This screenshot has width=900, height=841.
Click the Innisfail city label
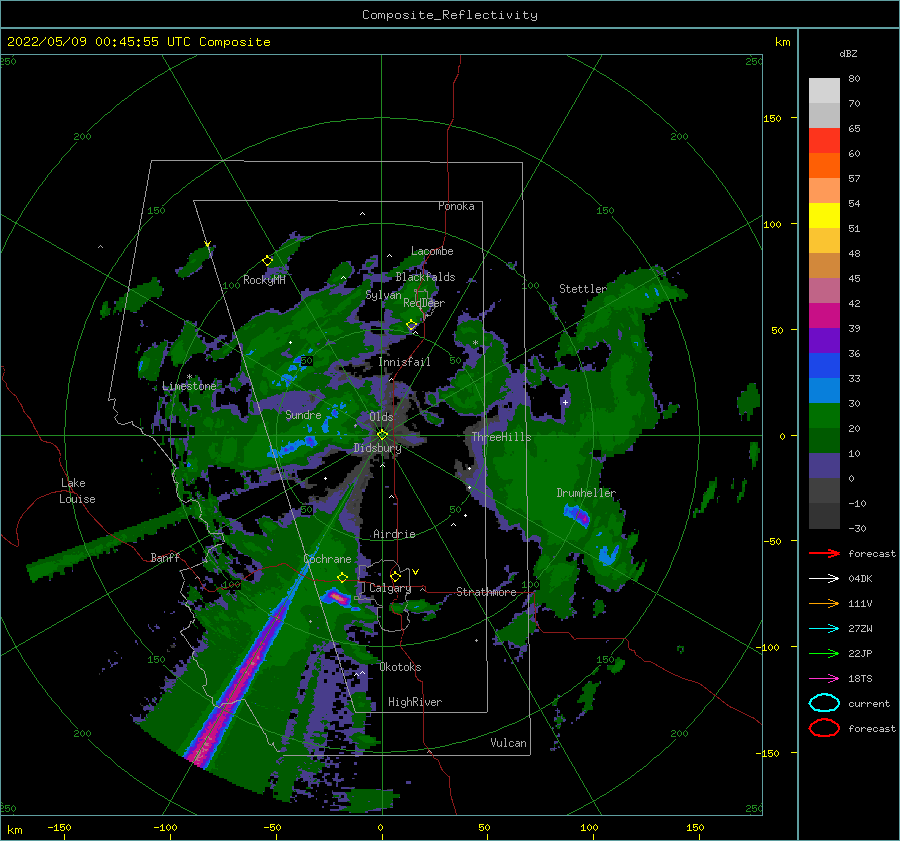coord(404,362)
